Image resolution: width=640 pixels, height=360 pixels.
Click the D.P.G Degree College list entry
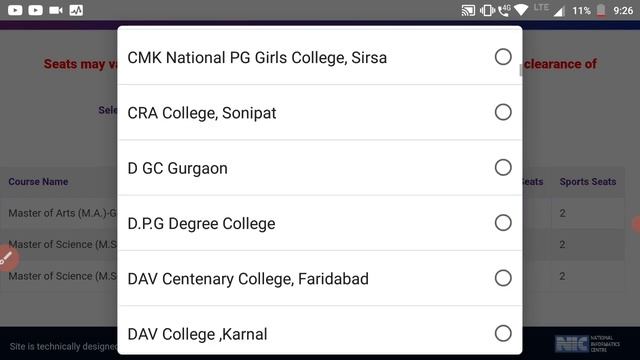[320, 223]
